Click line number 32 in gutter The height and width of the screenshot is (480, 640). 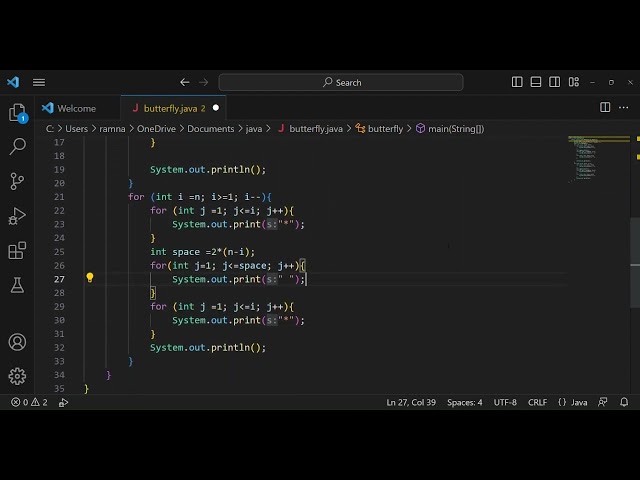(x=60, y=348)
